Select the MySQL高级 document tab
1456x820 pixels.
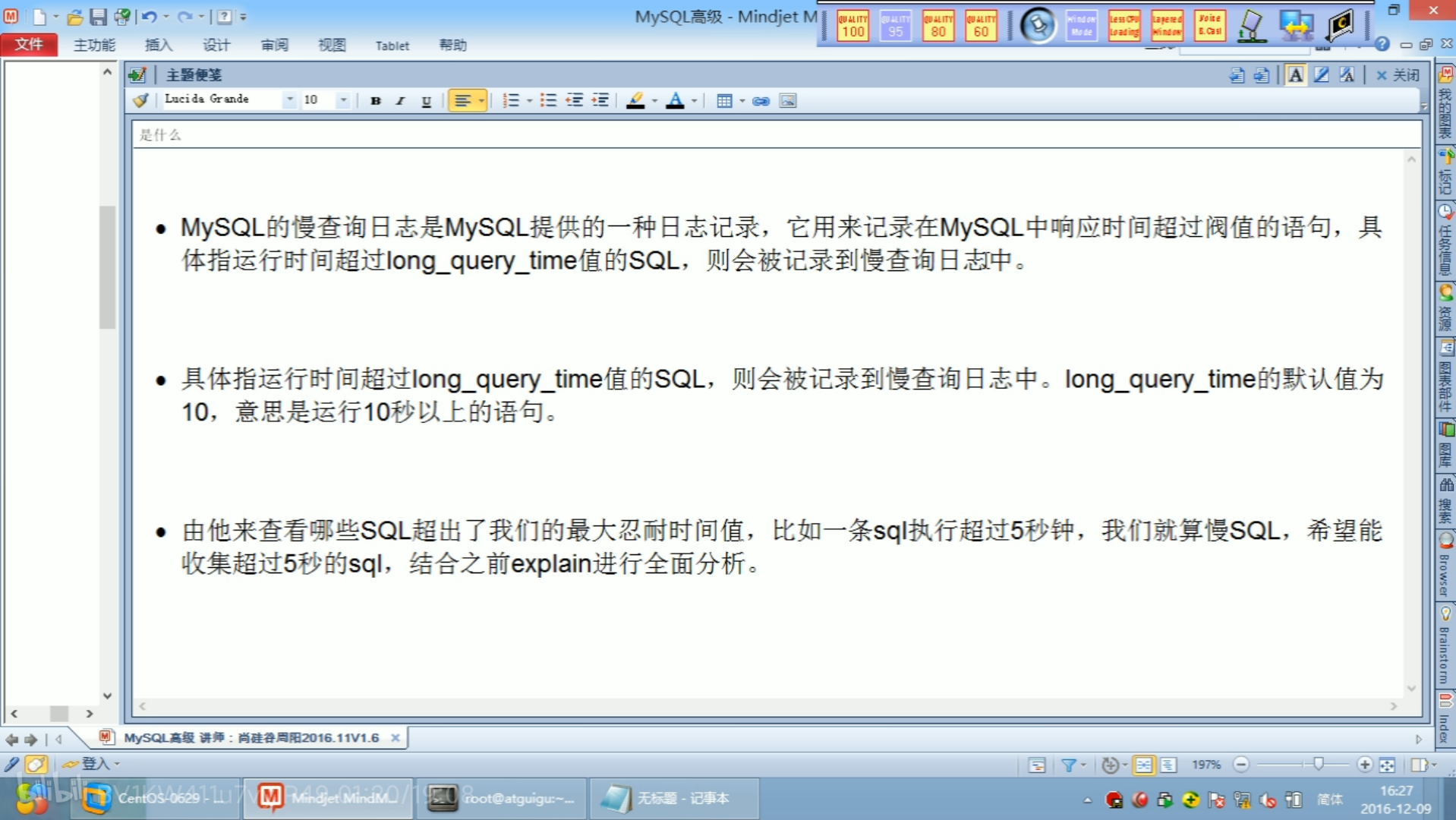tap(251, 737)
